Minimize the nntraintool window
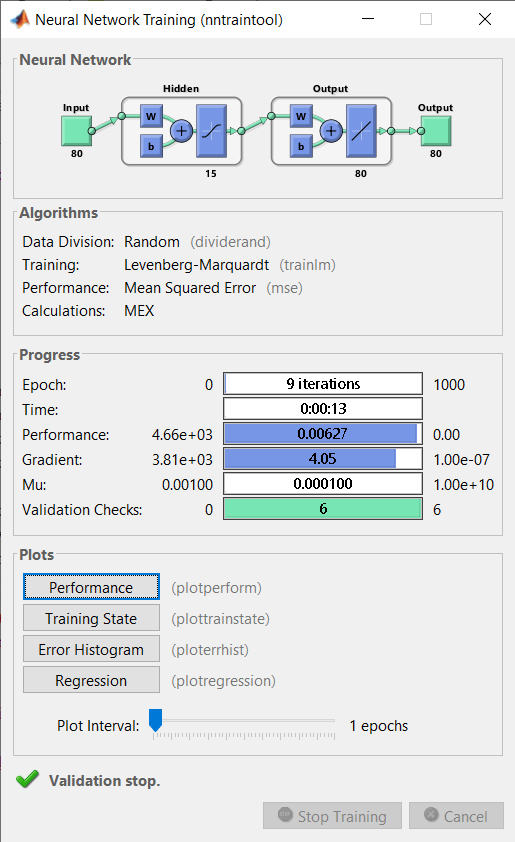 coord(368,19)
